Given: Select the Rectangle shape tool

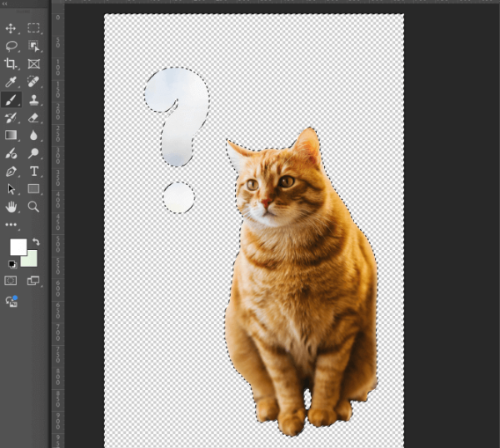Looking at the screenshot, I should click(x=33, y=189).
